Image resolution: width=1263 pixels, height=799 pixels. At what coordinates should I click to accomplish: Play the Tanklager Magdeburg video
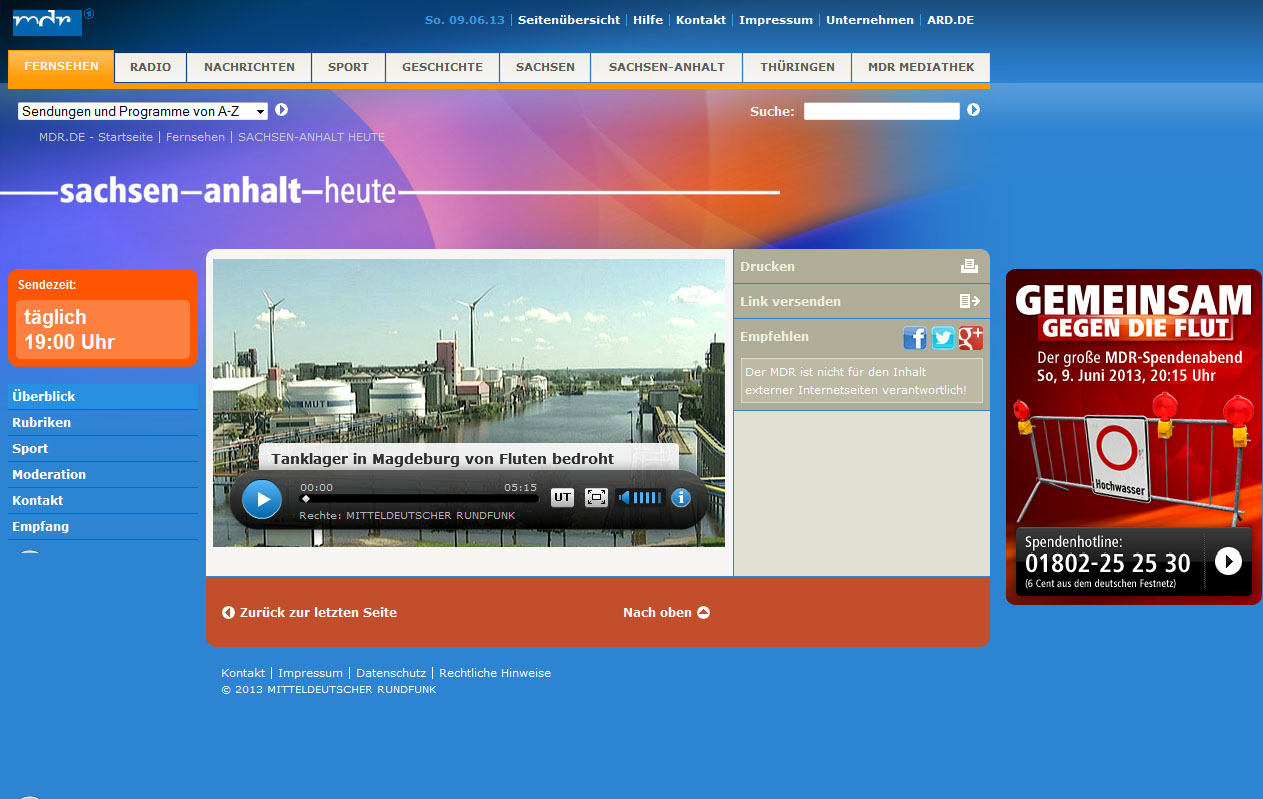(262, 499)
